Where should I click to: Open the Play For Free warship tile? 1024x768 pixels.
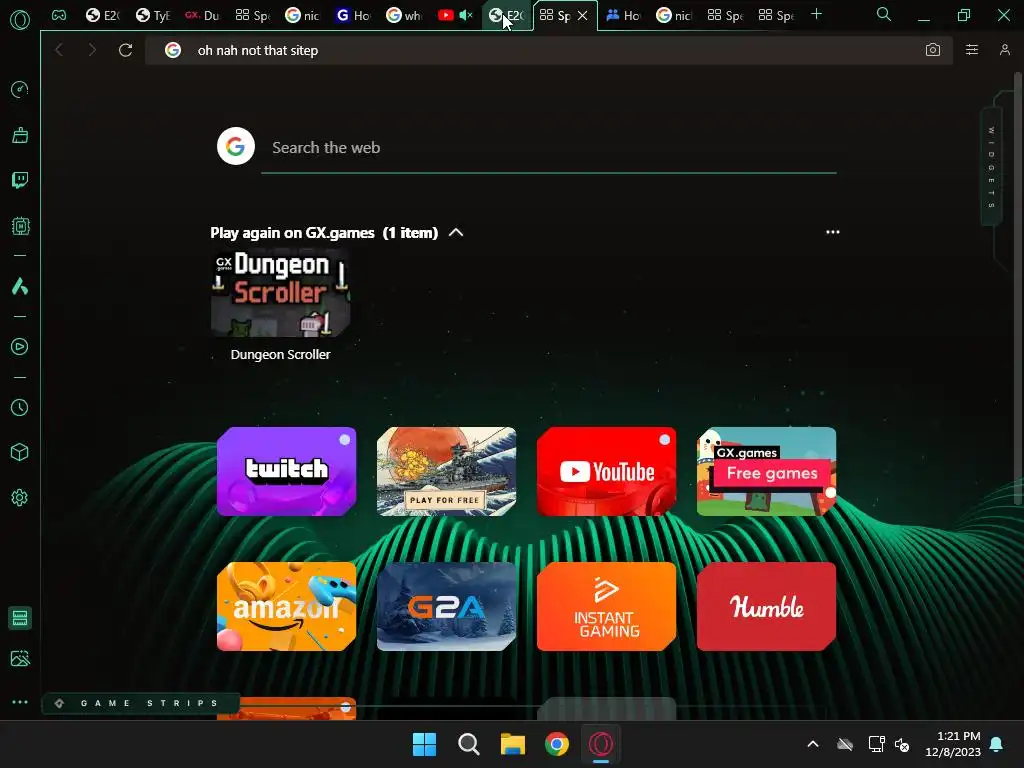[x=447, y=472]
